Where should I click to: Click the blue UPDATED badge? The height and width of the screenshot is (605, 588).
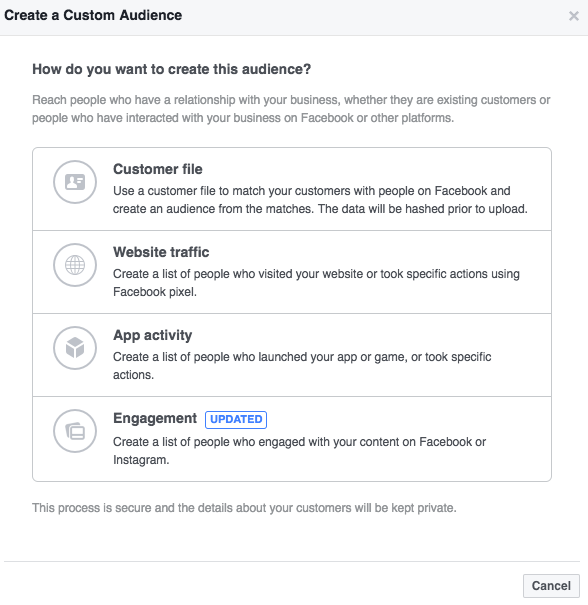point(236,419)
